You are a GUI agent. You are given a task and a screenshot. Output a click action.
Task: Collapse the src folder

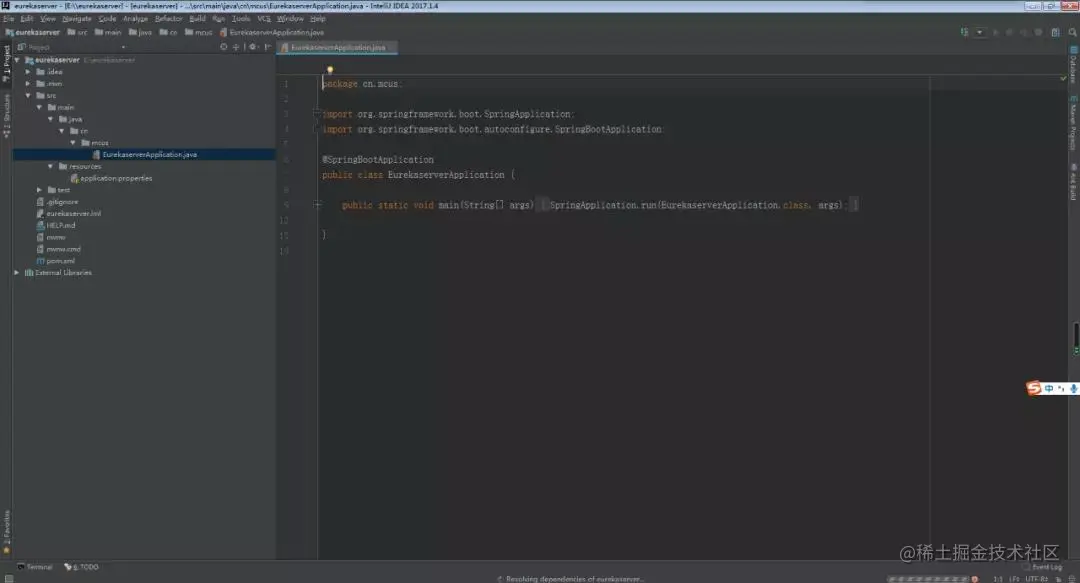[x=28, y=95]
